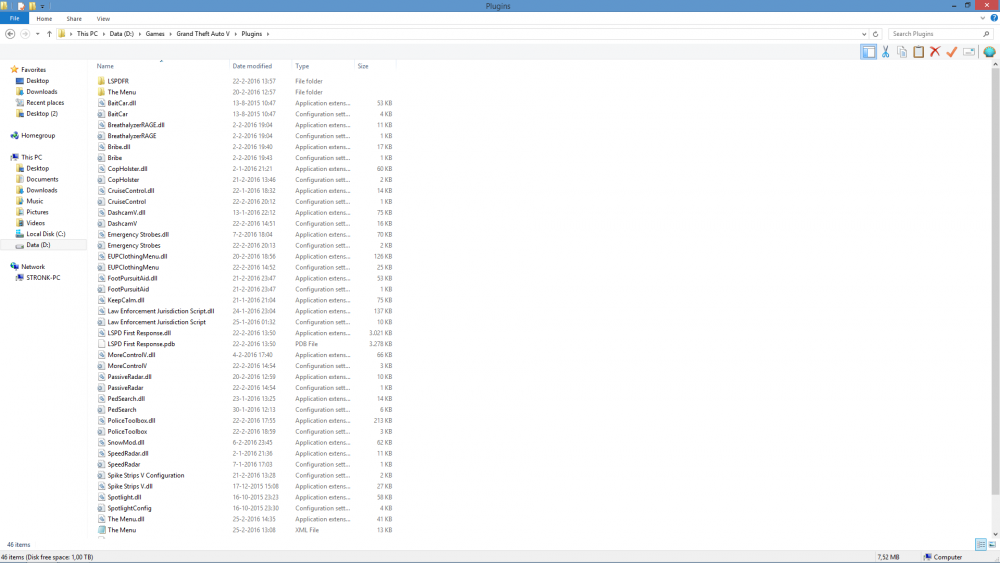This screenshot has width=1000, height=563.
Task: Select Desktop (2) in Favorites
Action: (x=41, y=113)
